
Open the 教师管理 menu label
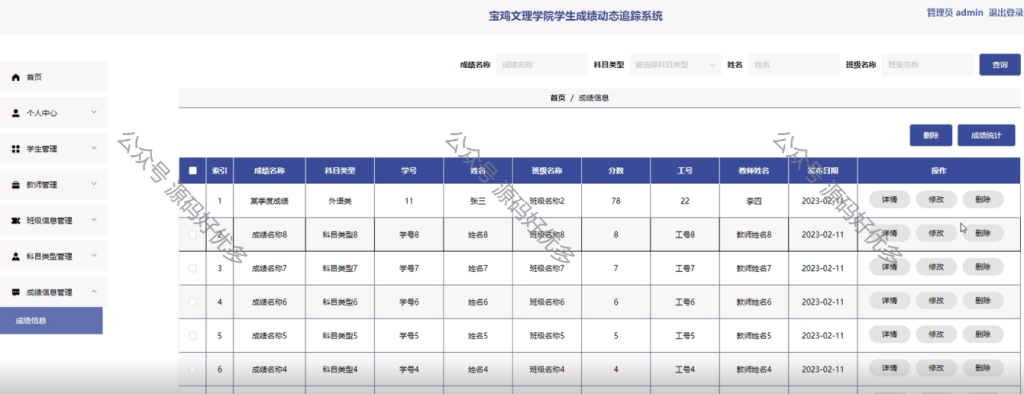(x=41, y=186)
